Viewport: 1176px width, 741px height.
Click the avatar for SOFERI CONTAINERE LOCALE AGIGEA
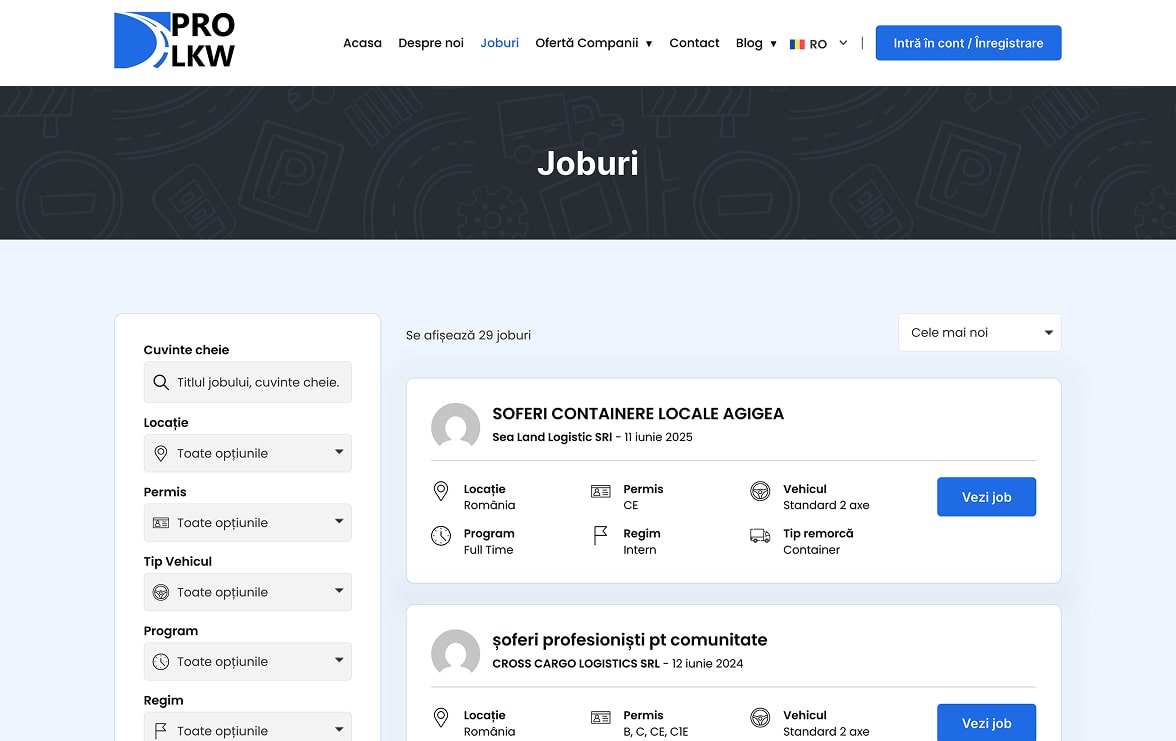point(455,427)
